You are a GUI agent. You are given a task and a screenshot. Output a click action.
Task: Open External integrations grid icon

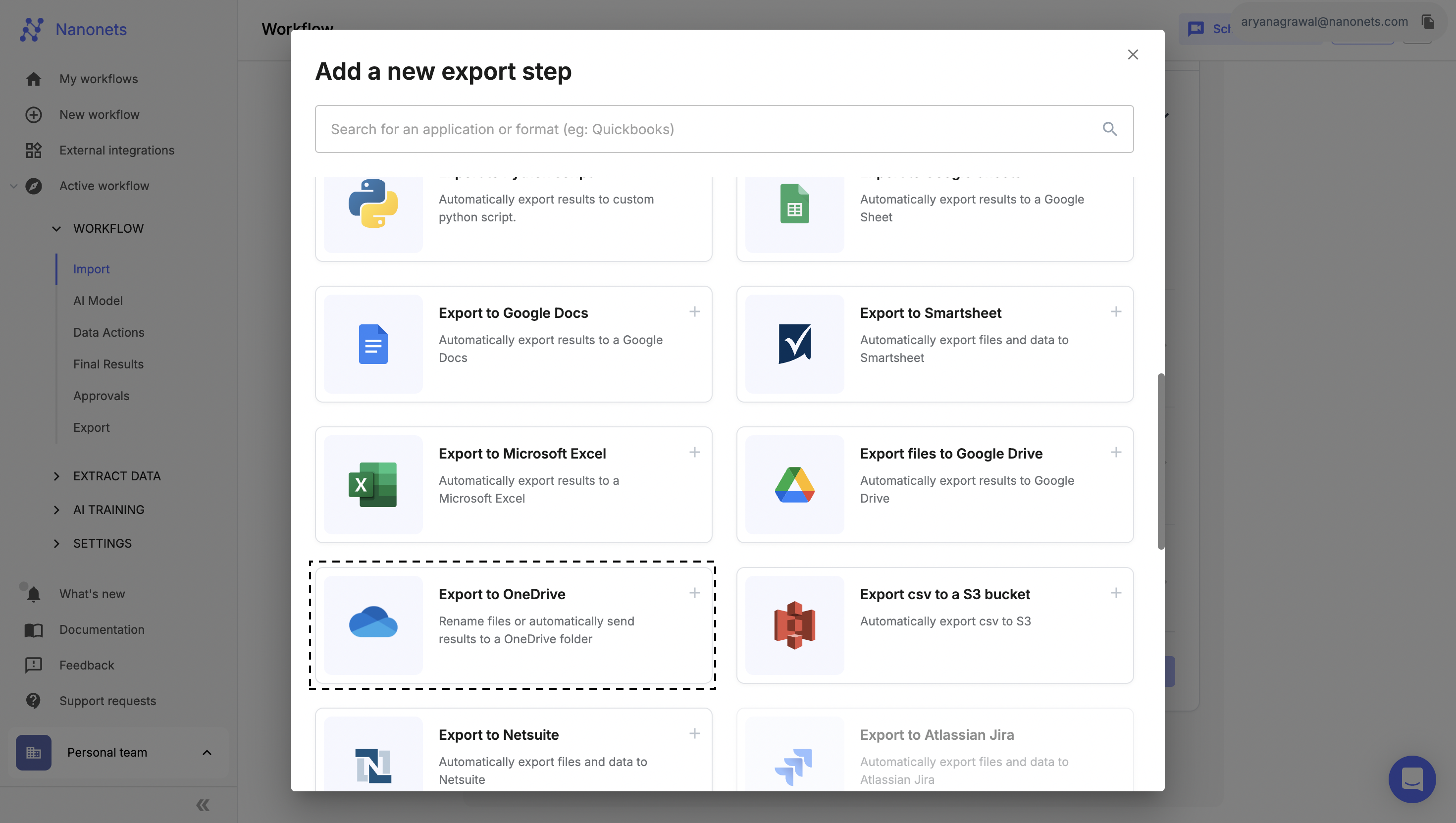click(33, 151)
